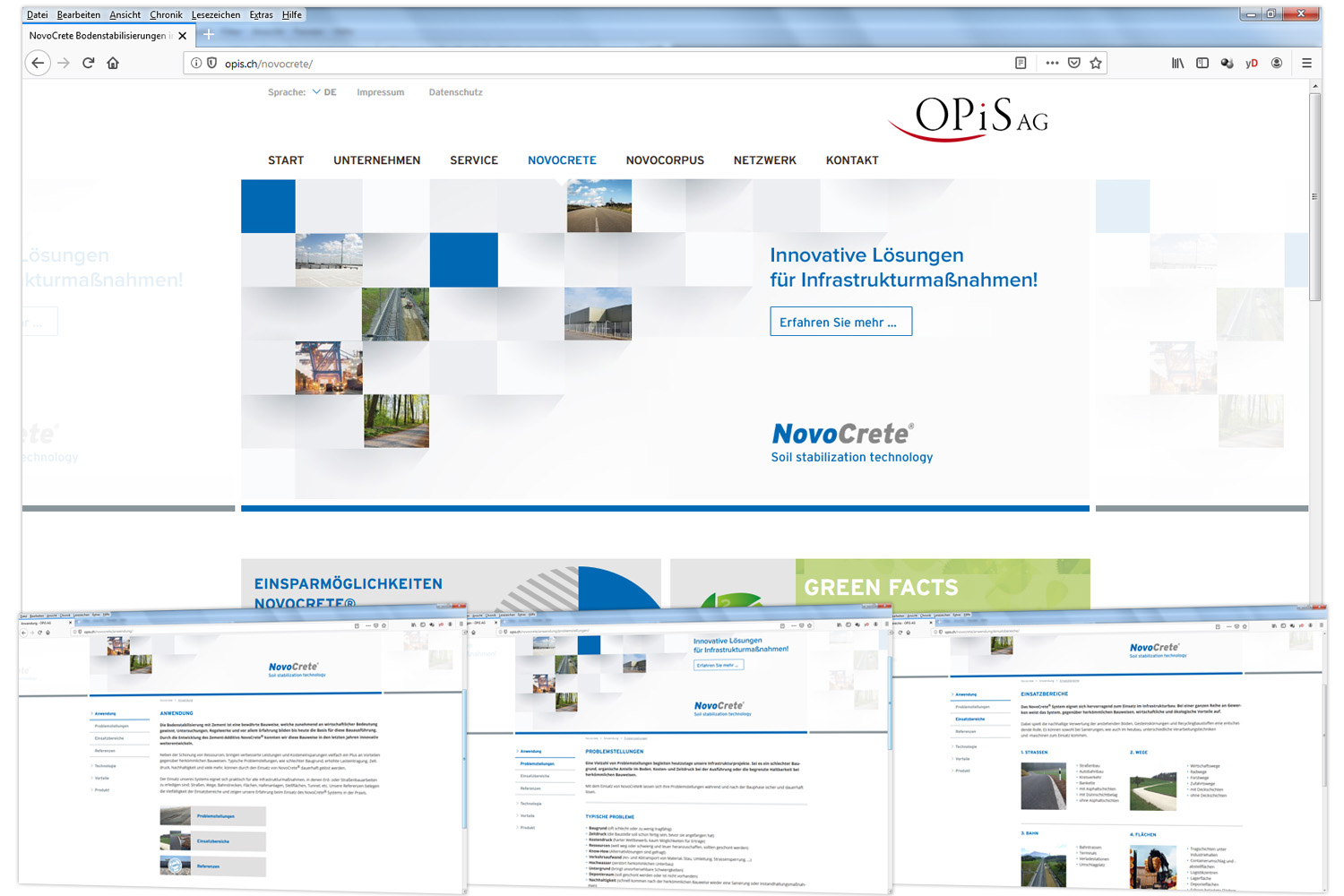Select the NOVOCORPUS navigation item
Image resolution: width=1344 pixels, height=896 pixels.
coord(665,160)
